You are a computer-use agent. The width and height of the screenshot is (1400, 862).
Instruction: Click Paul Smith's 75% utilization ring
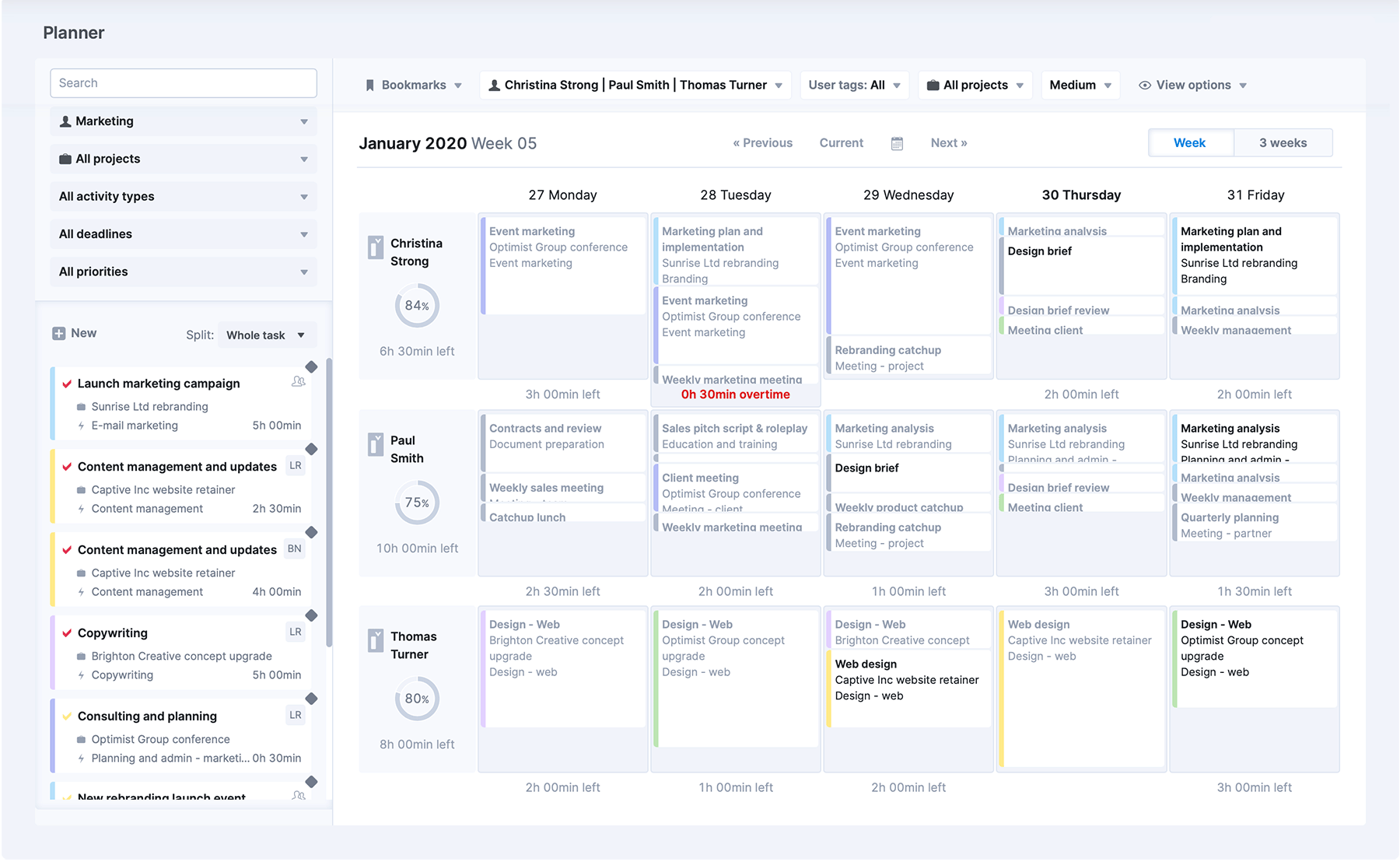point(417,503)
